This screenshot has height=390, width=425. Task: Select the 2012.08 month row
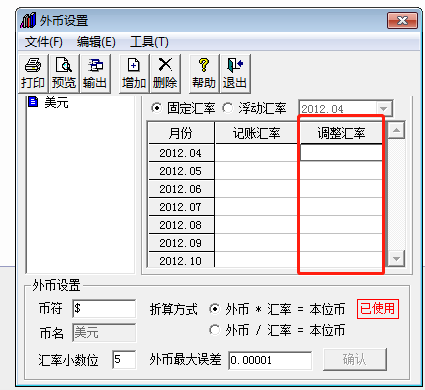[181, 225]
